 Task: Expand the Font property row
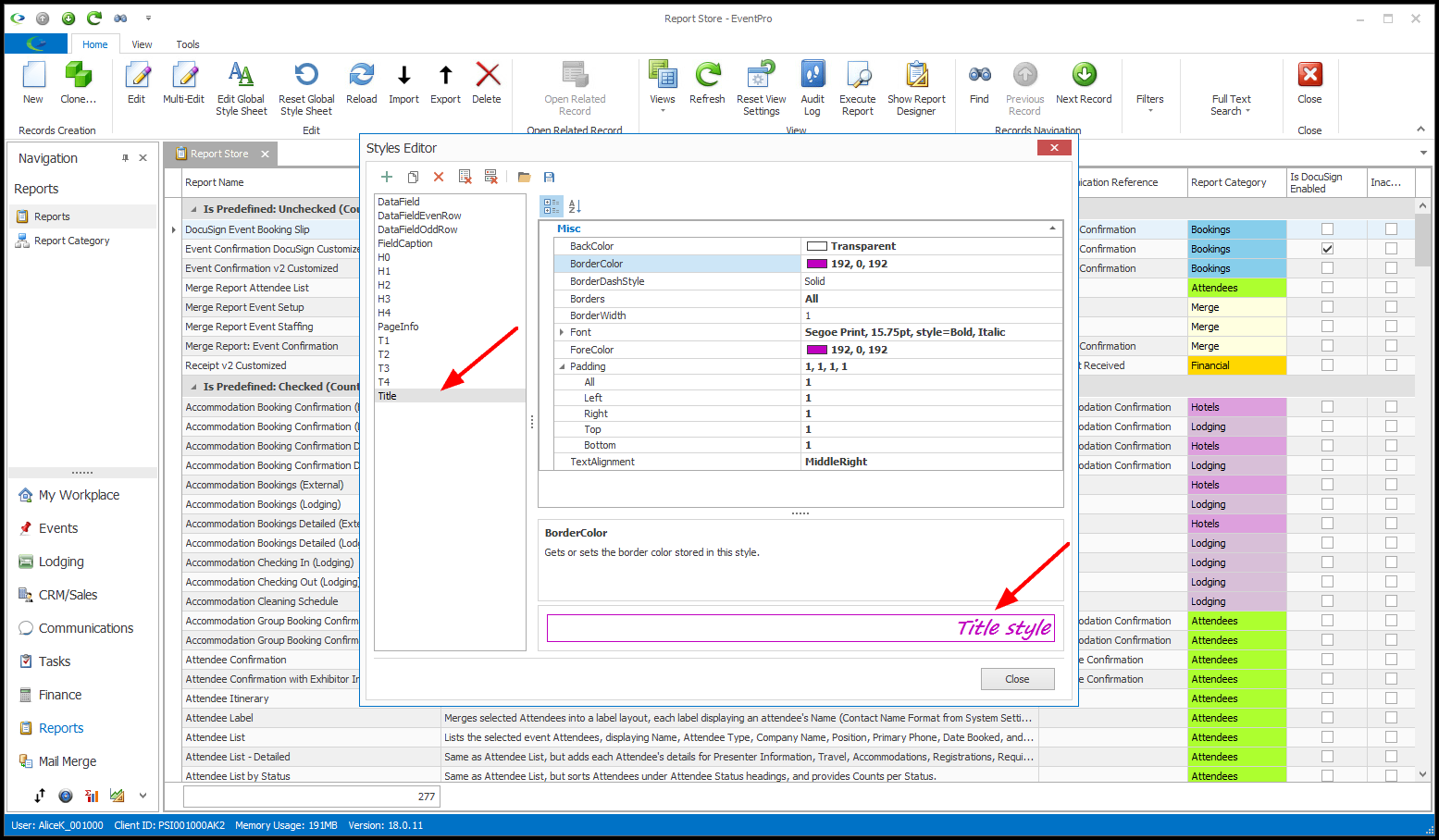click(x=562, y=332)
